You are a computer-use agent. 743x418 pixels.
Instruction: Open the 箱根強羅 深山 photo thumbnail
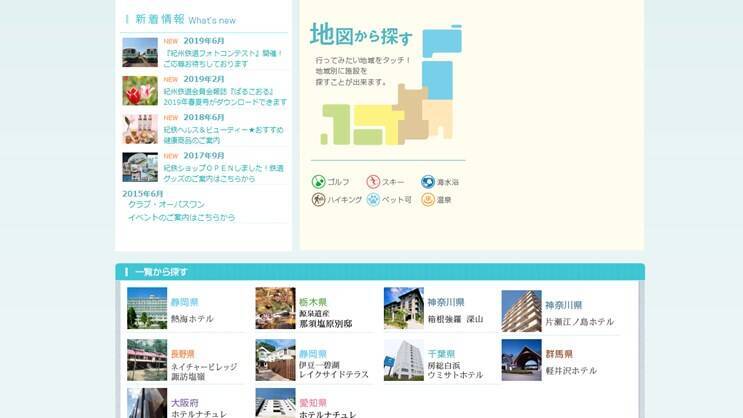[x=404, y=308]
